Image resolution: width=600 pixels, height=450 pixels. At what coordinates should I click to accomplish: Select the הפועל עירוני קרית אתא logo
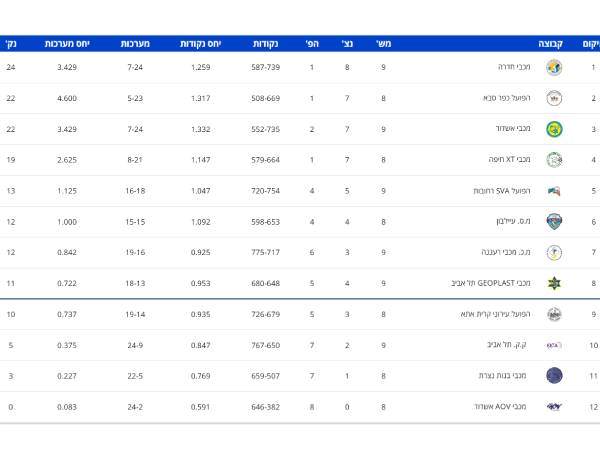pos(554,314)
